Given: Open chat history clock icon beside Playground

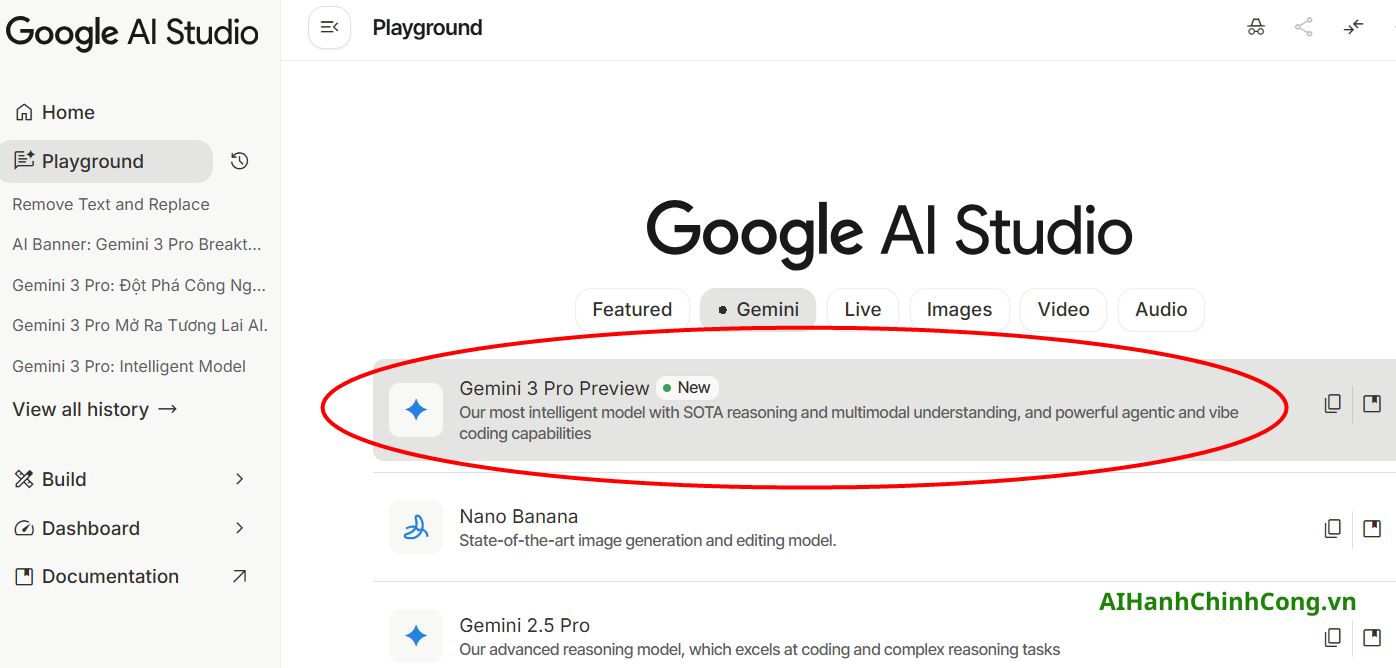Looking at the screenshot, I should tap(239, 161).
